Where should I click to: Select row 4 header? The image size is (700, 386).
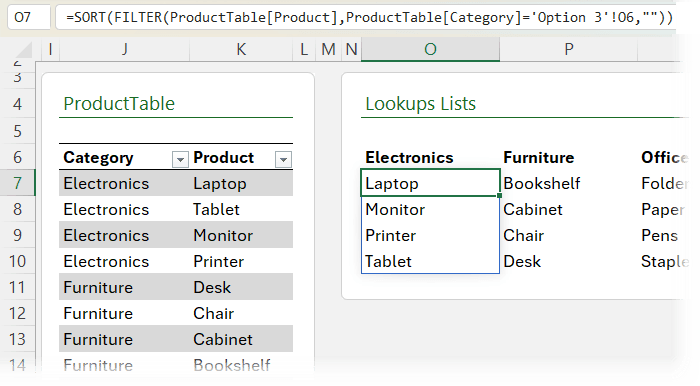tap(17, 104)
